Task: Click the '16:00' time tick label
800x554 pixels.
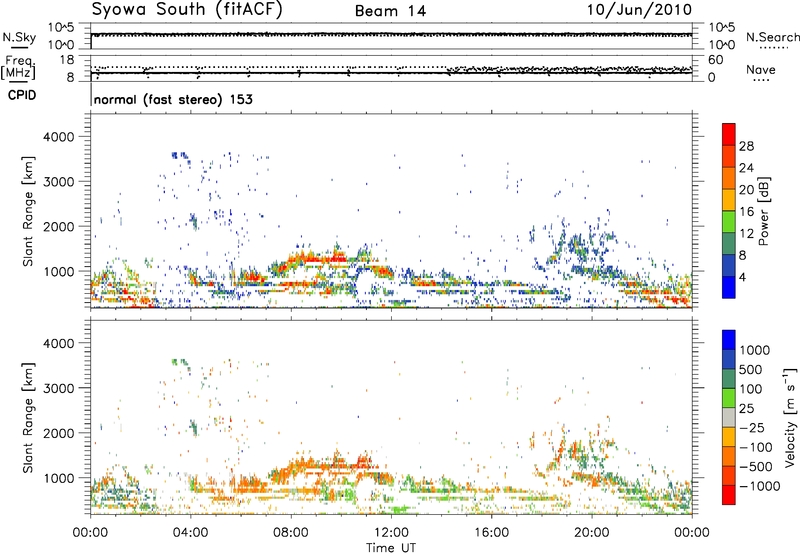Action: tap(491, 533)
